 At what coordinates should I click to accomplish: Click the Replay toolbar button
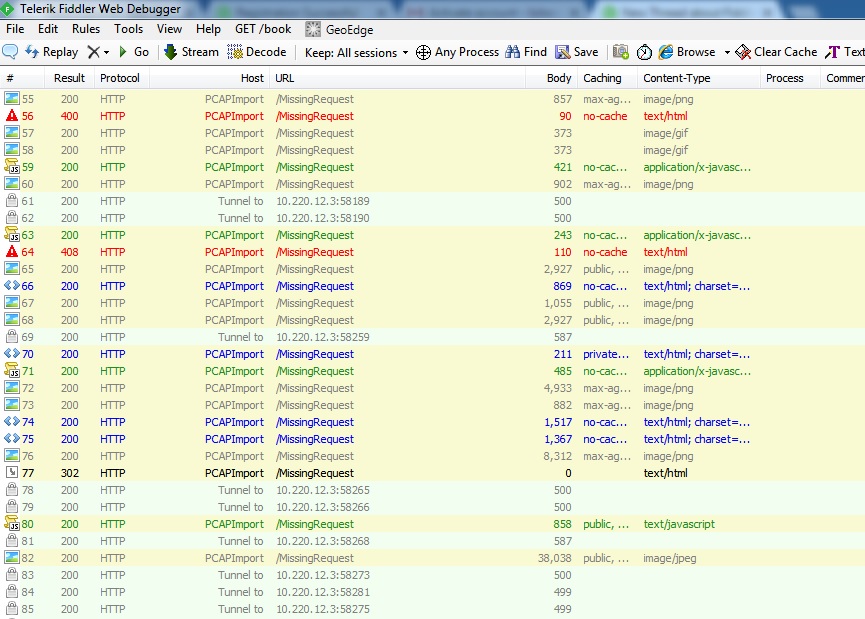click(51, 52)
